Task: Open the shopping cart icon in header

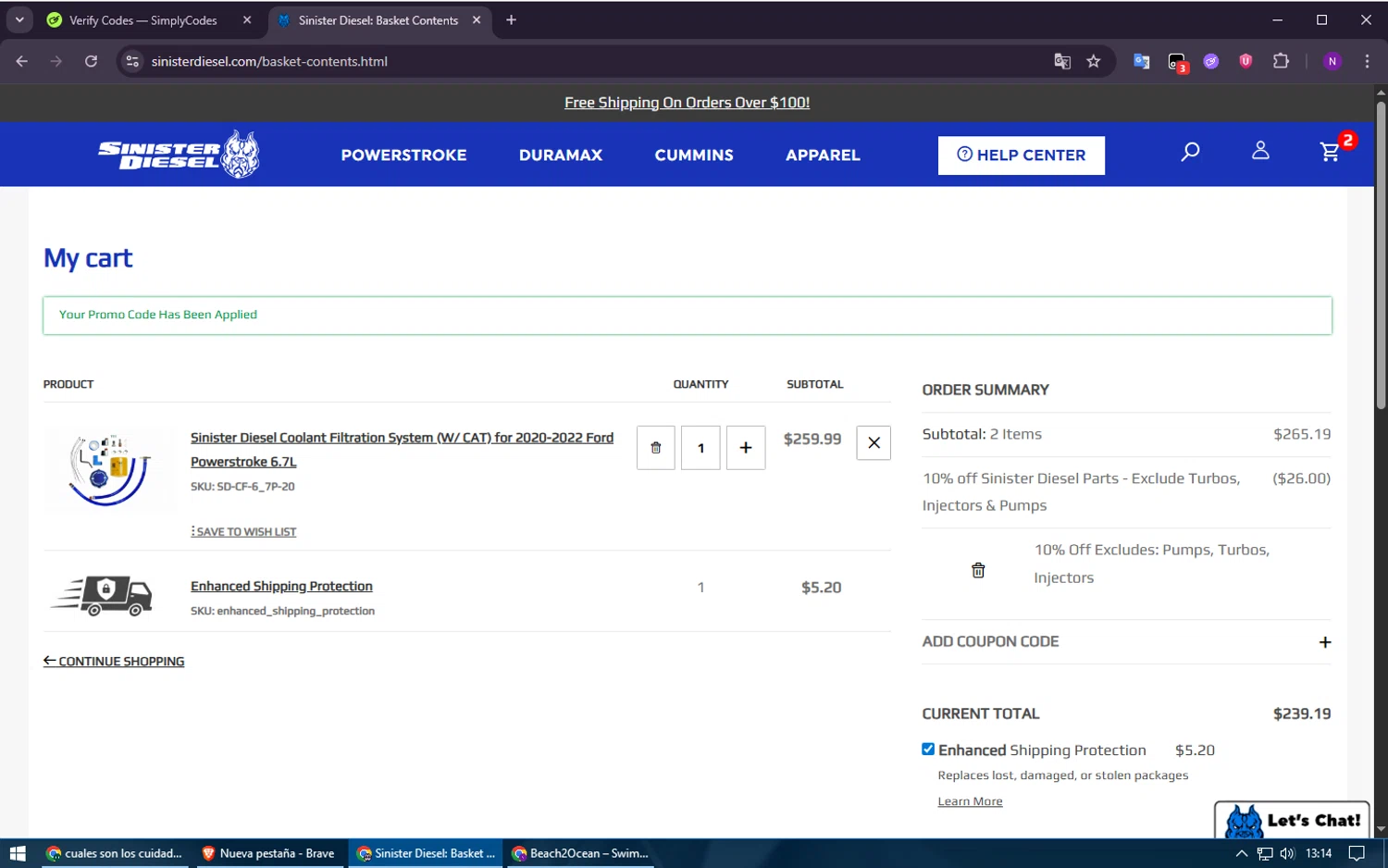Action: 1330,152
